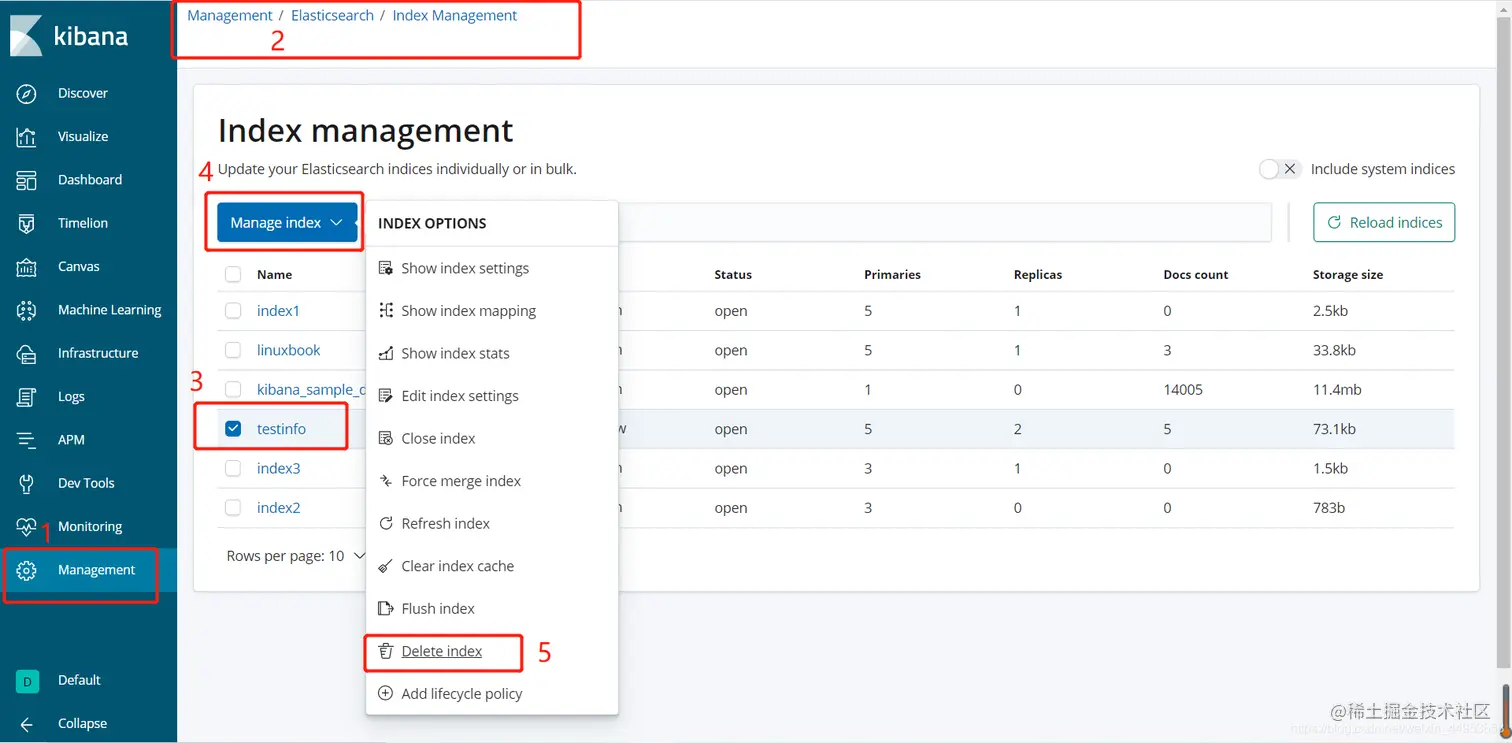Click the Management gear icon
The width and height of the screenshot is (1512, 743).
pos(27,570)
